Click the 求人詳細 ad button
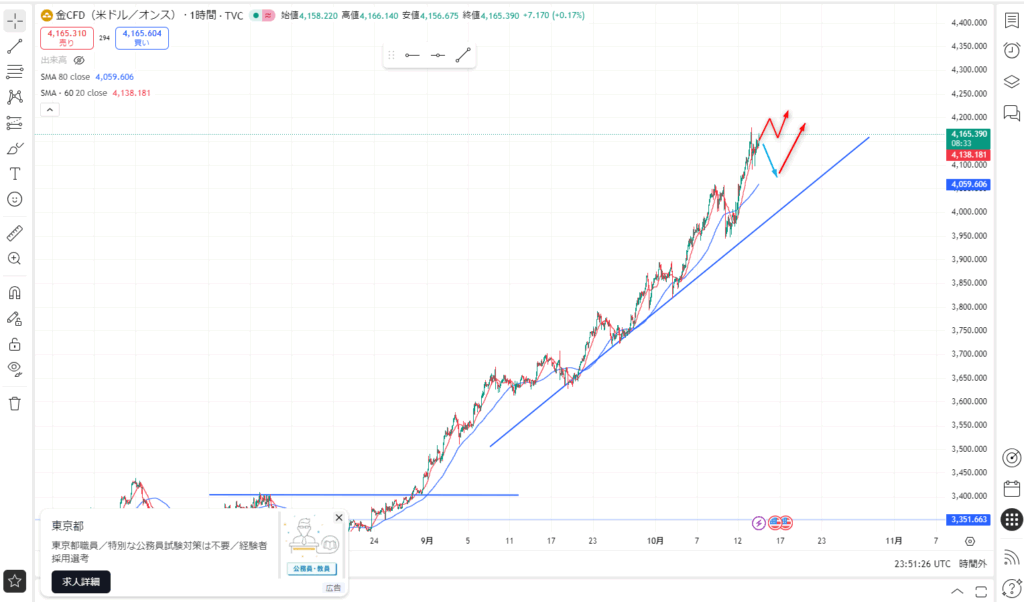The image size is (1024, 602). (81, 581)
